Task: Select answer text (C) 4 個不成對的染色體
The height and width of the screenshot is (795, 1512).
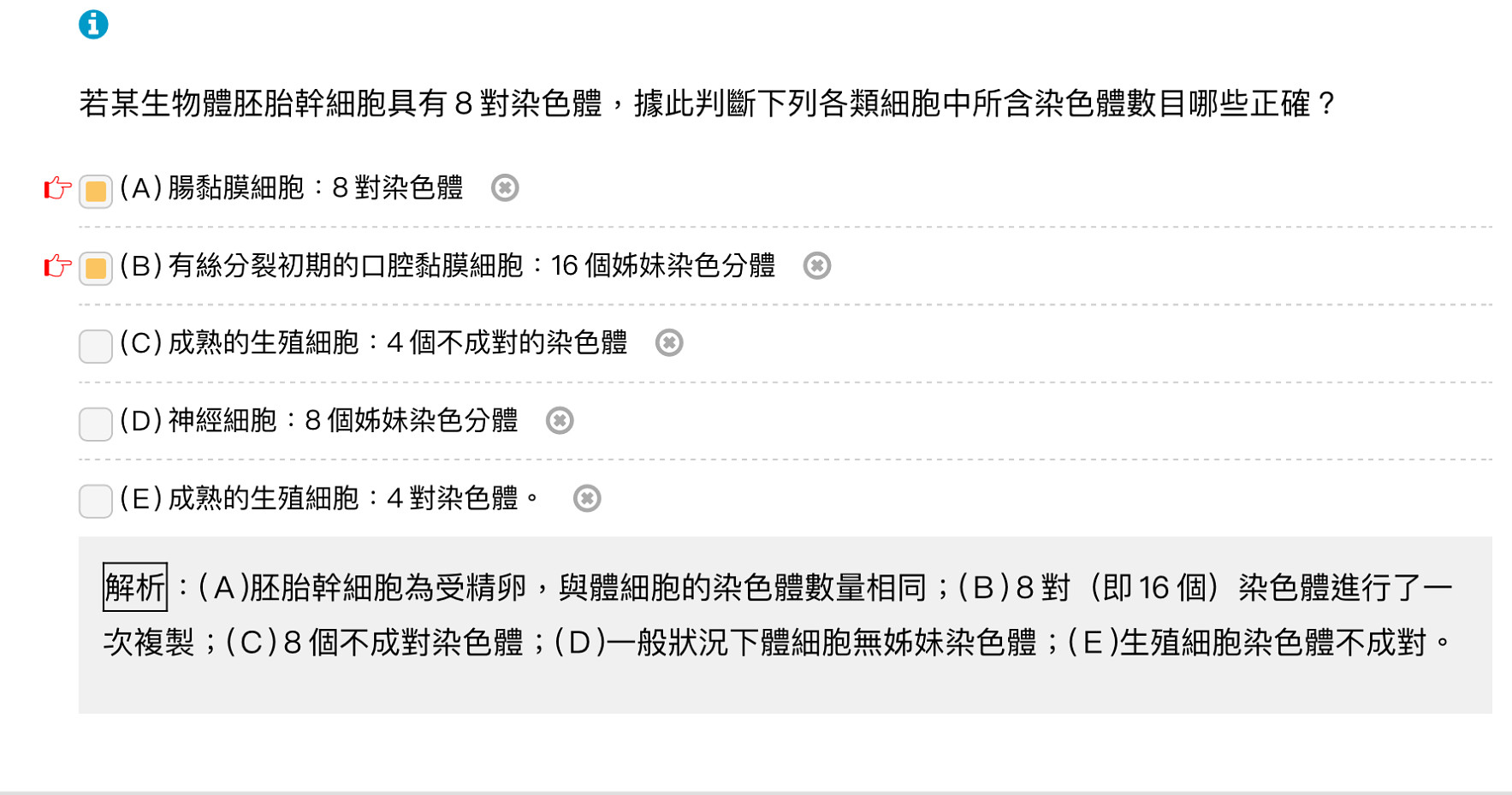Action: coord(374,343)
